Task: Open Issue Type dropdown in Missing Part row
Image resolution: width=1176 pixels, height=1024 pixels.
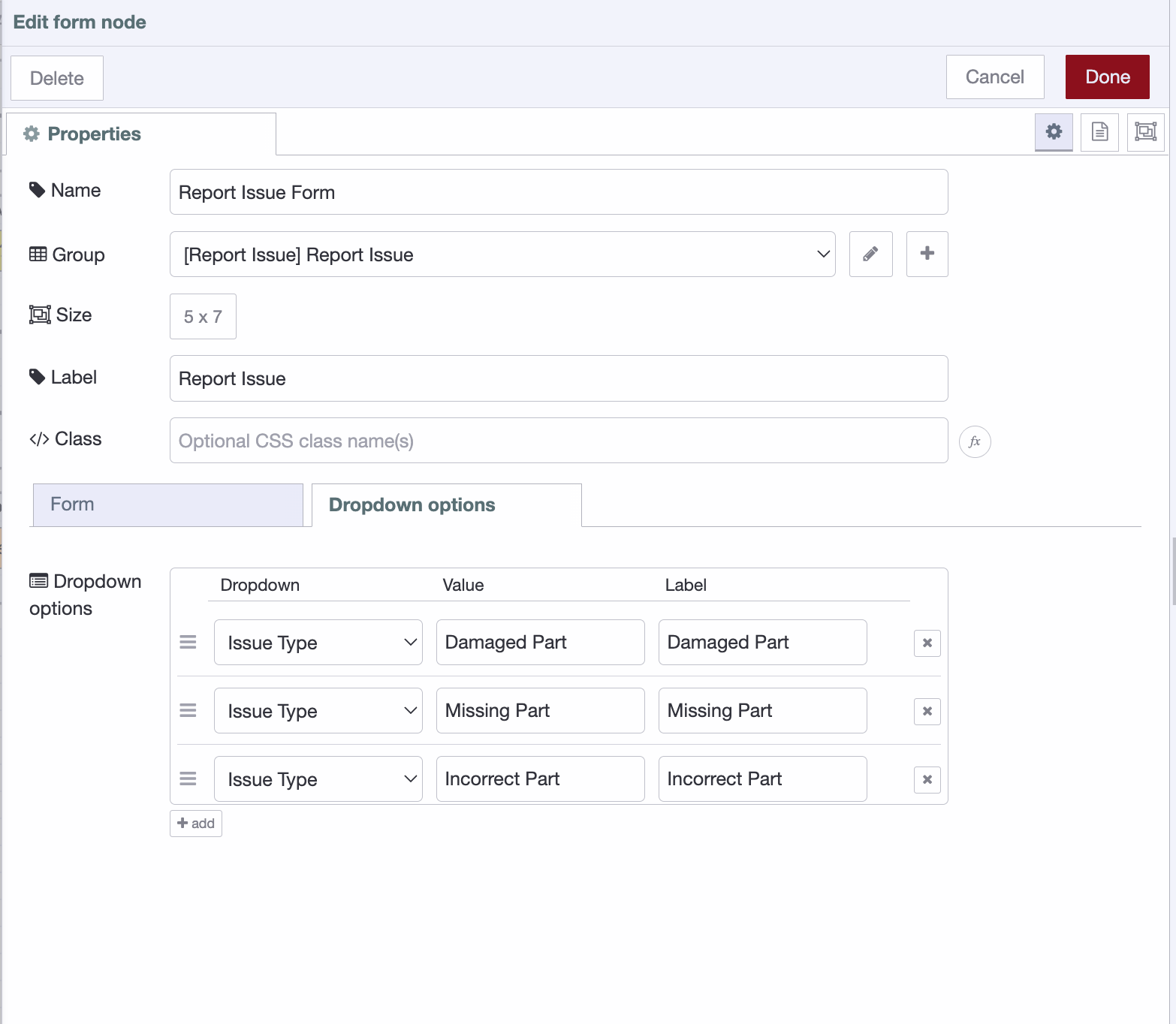Action: (318, 711)
